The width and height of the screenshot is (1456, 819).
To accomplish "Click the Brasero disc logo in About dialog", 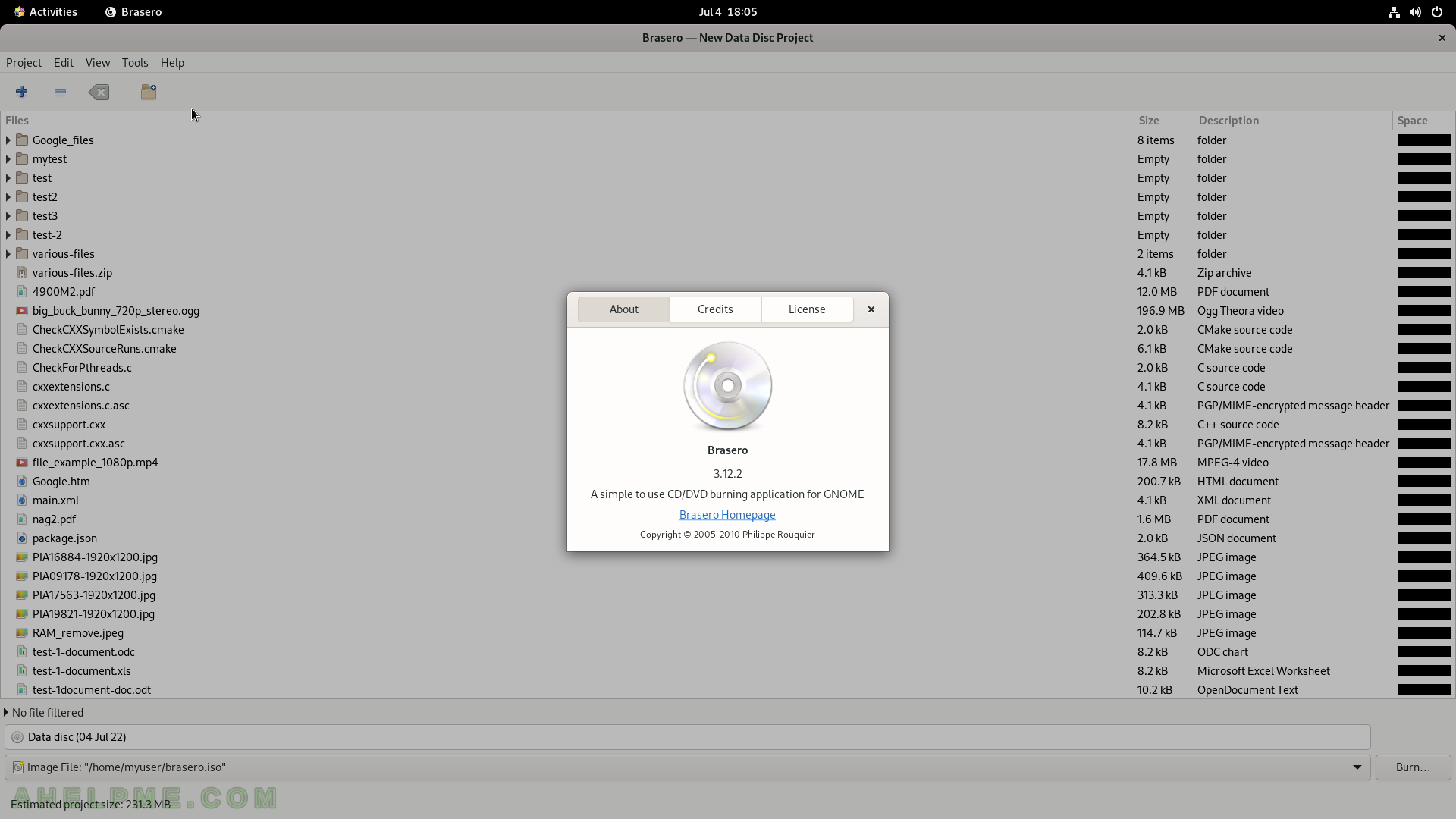I will pos(728,386).
